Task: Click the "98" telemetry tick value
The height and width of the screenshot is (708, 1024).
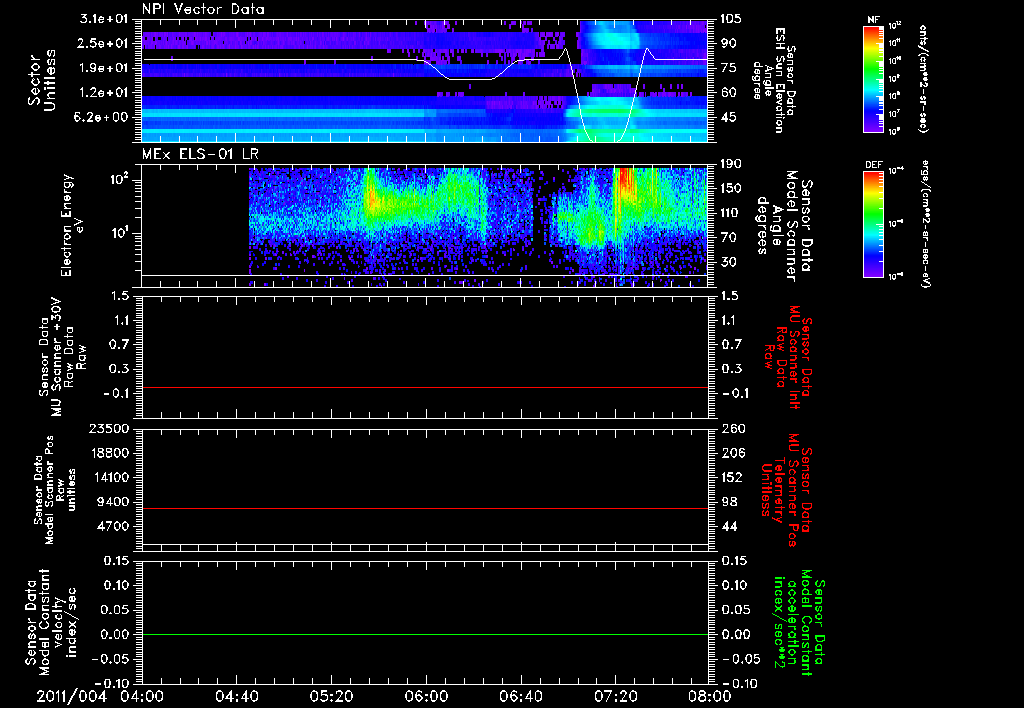Action: pyautogui.click(x=728, y=502)
